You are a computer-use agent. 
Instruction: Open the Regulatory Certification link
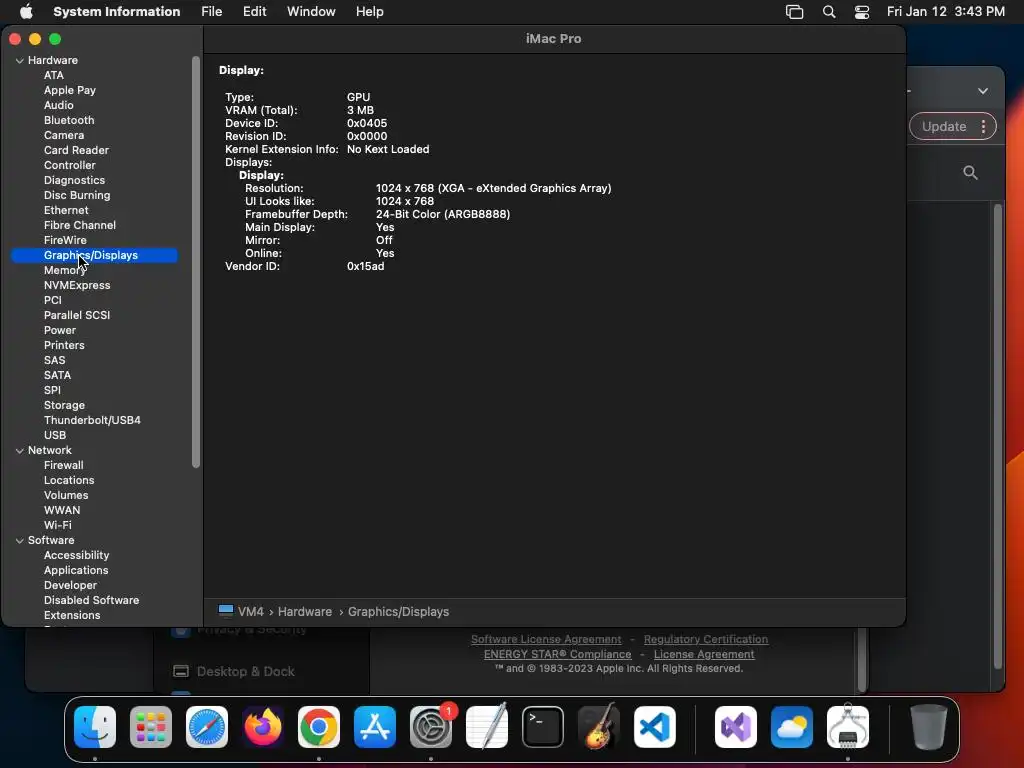click(706, 639)
